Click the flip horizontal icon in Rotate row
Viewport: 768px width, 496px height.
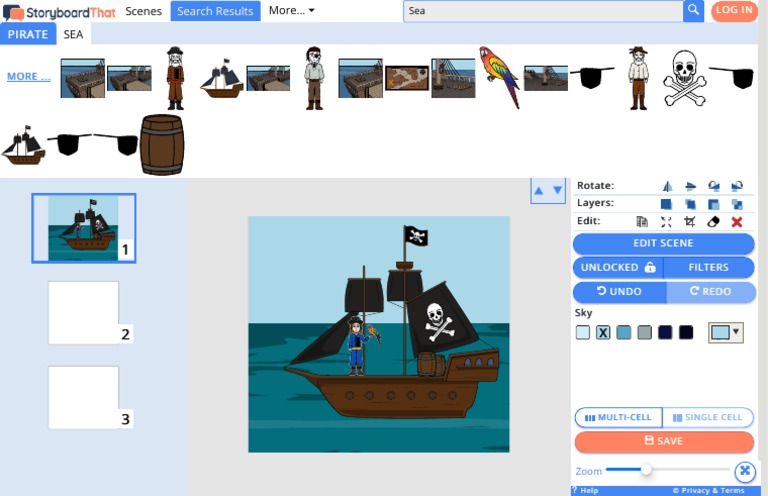[666, 186]
